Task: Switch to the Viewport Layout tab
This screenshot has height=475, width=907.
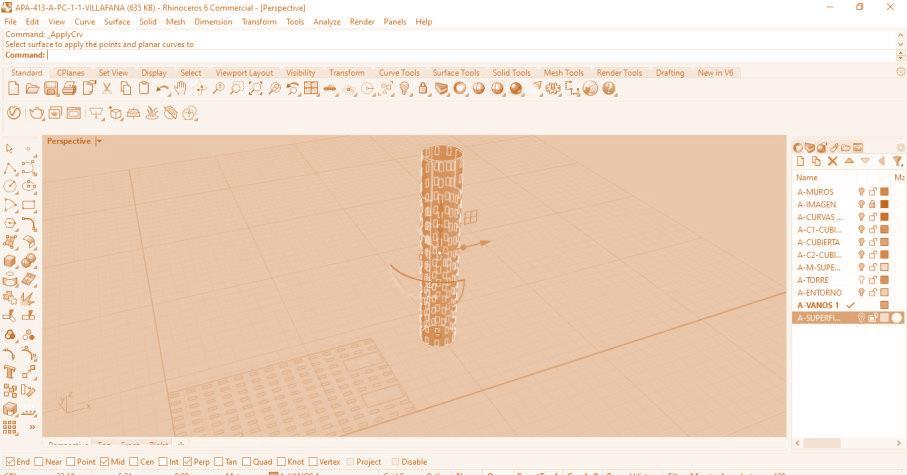Action: (244, 73)
